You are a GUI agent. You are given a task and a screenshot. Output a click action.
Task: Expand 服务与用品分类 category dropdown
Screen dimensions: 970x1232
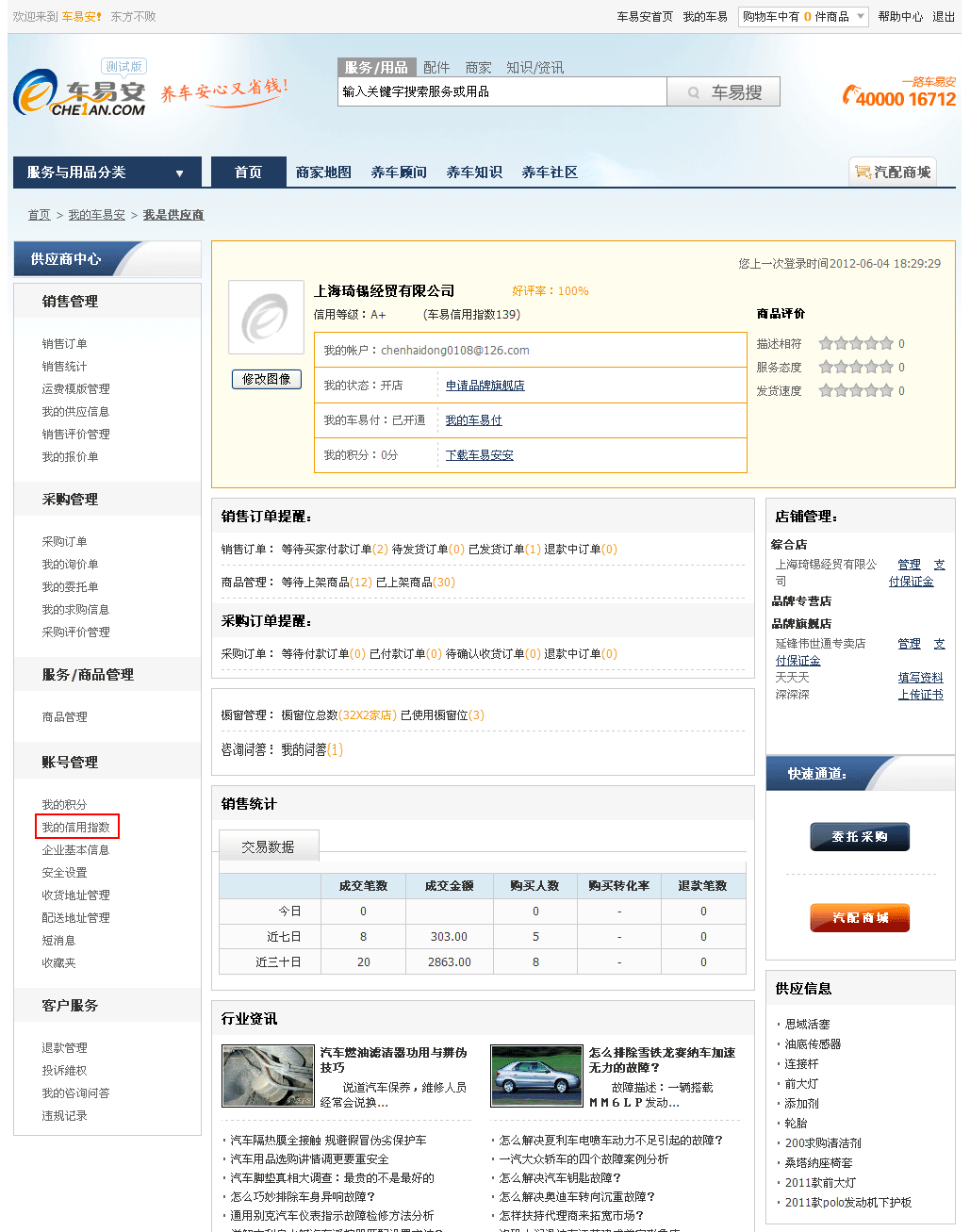[x=107, y=172]
